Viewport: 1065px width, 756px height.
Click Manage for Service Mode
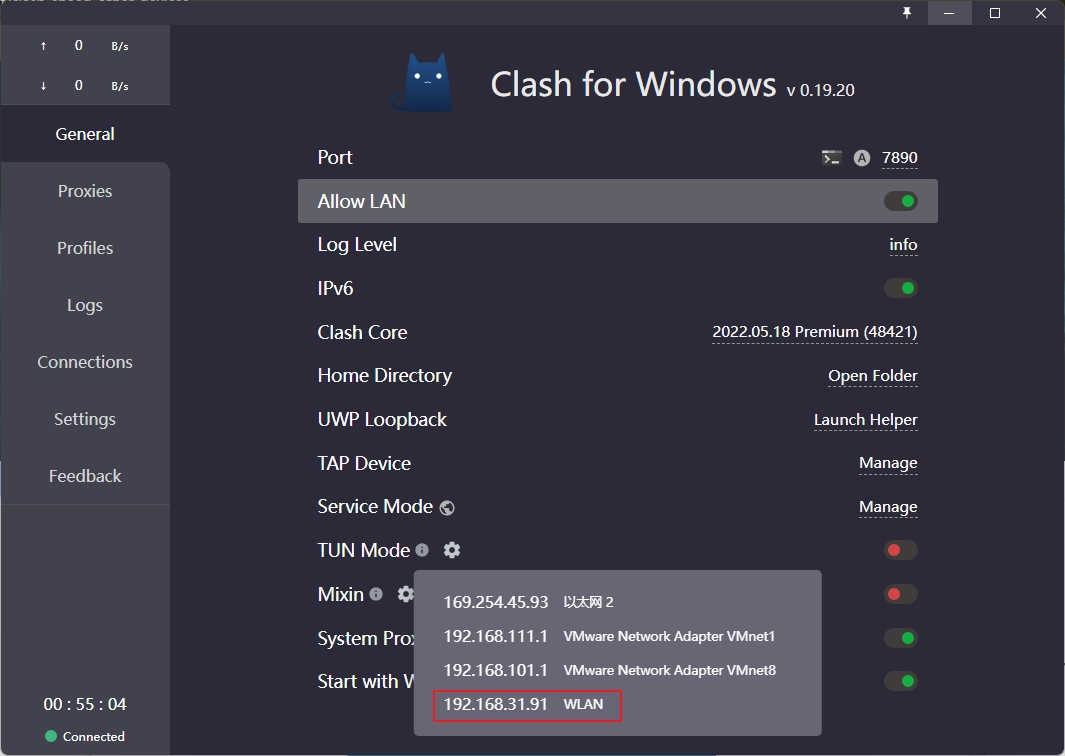[x=888, y=507]
